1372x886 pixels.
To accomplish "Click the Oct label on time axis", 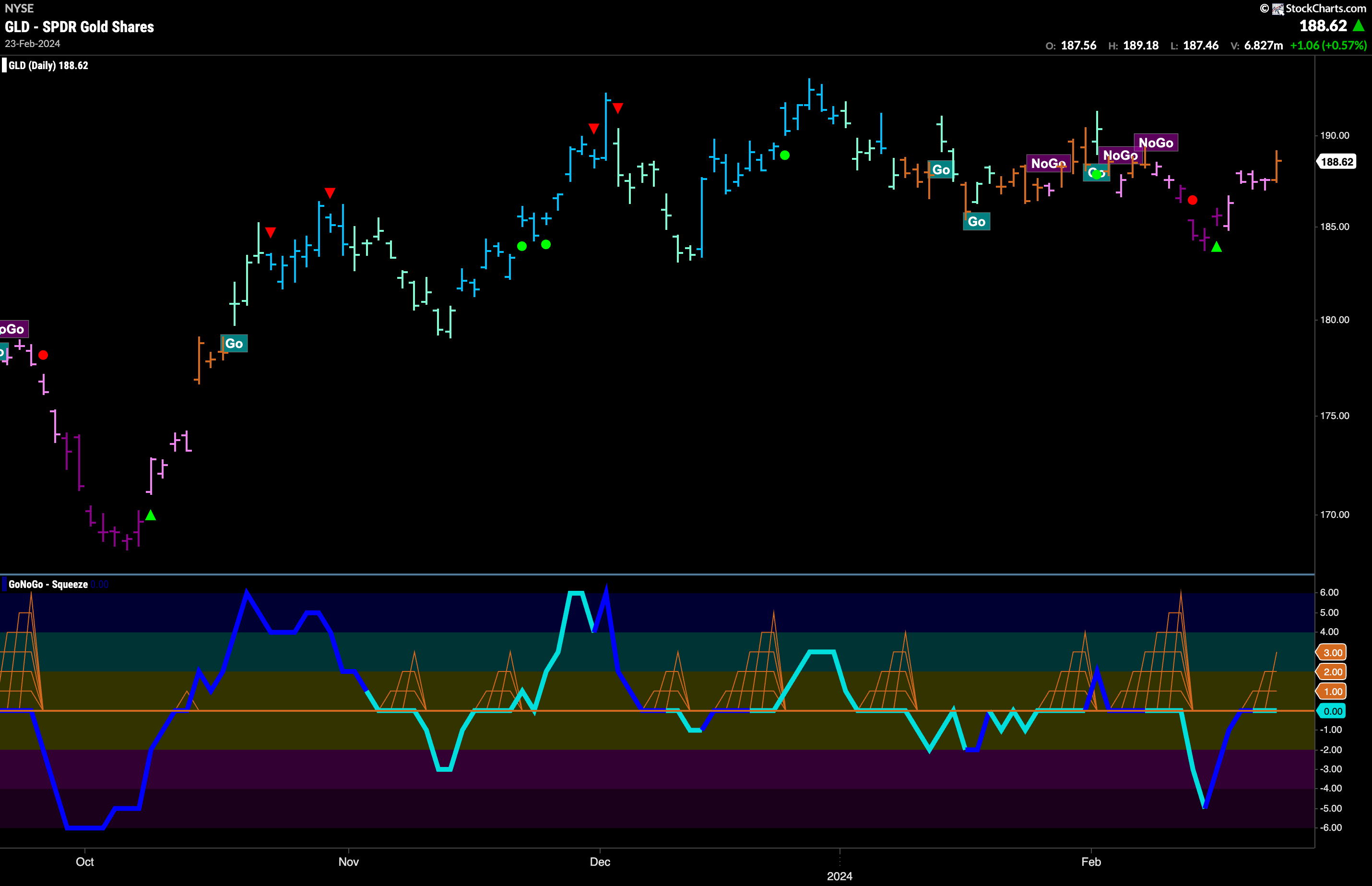I will pyautogui.click(x=84, y=862).
